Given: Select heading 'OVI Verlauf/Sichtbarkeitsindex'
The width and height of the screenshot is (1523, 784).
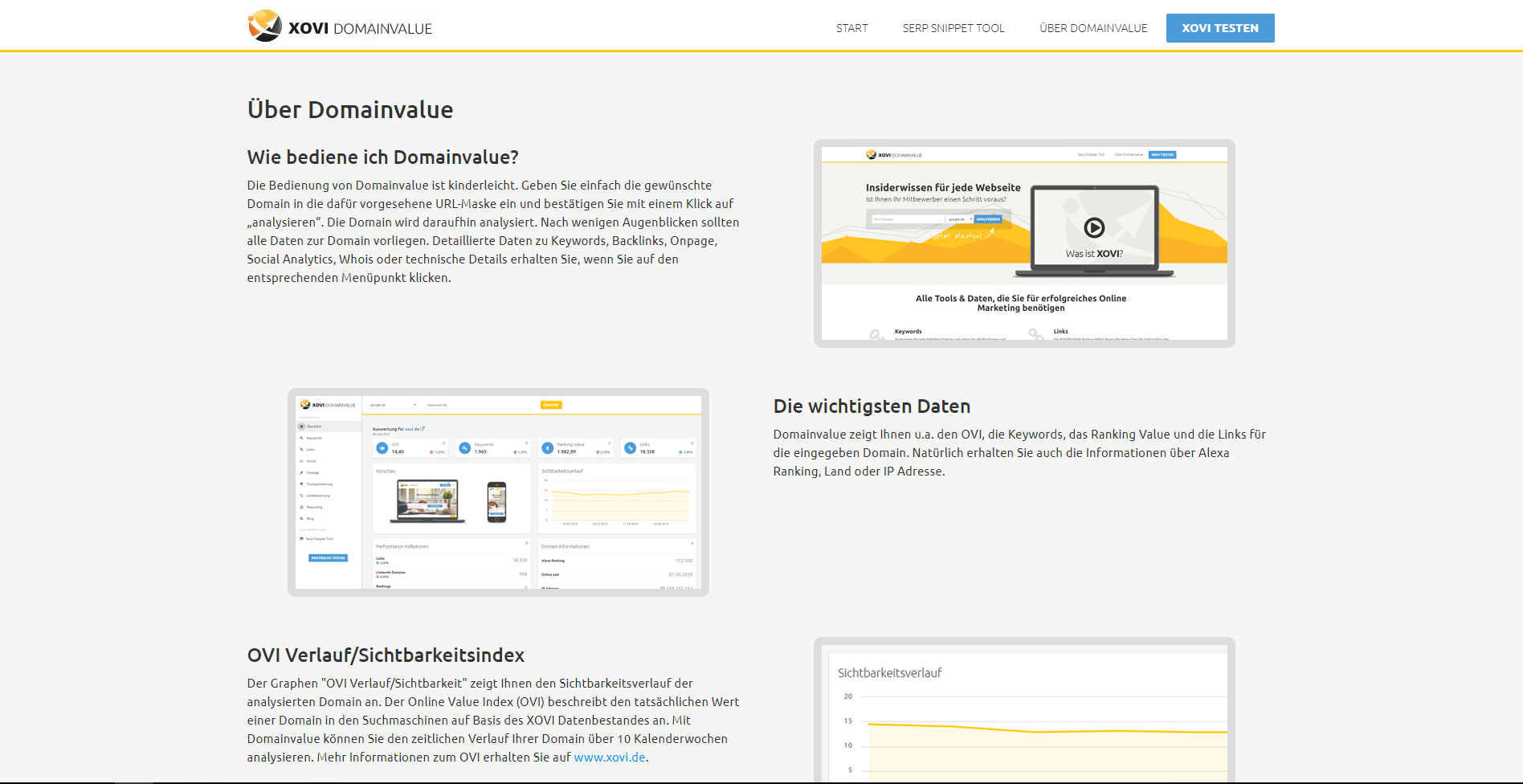Looking at the screenshot, I should coord(386,655).
